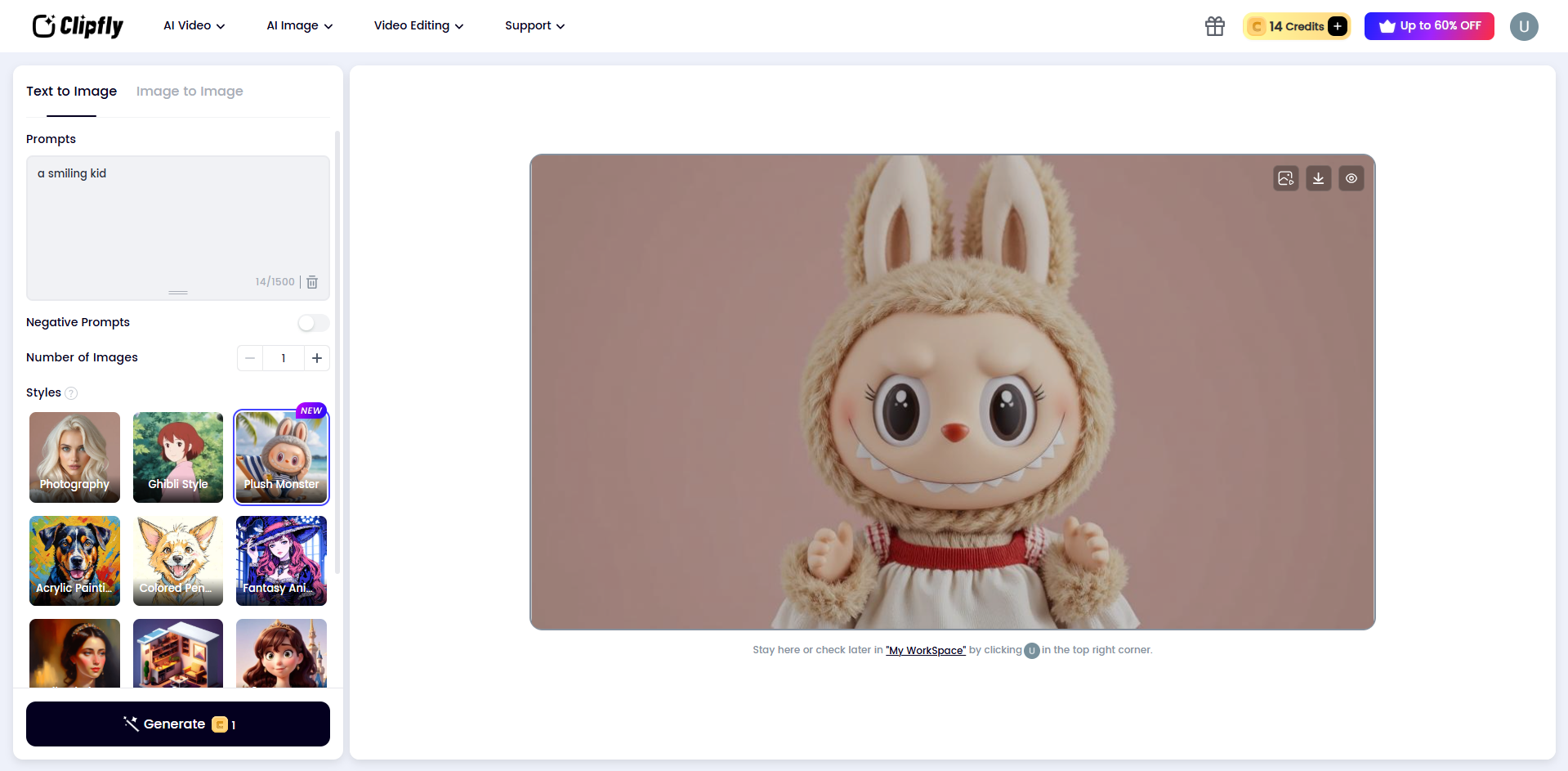Viewport: 1568px width, 771px height.
Task: Switch to the Image to Image tab
Action: (190, 91)
